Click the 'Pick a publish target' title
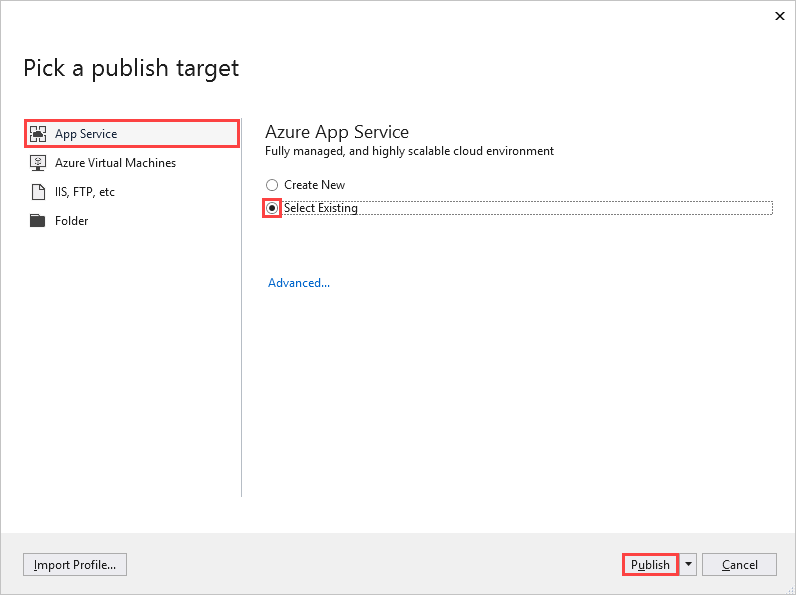Image resolution: width=796 pixels, height=595 pixels. pyautogui.click(x=131, y=68)
